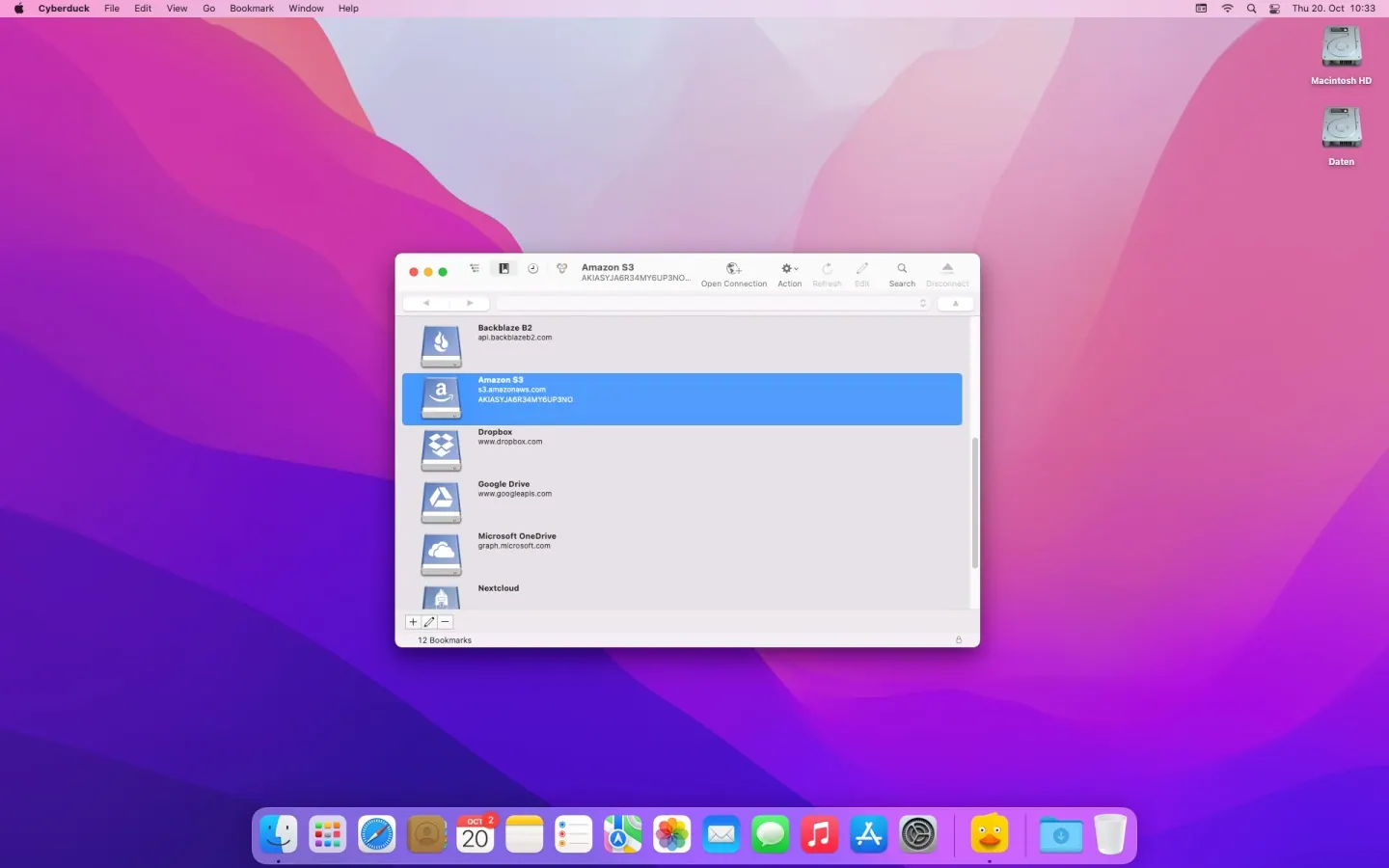
Task: Open the Cyberduck dock icon
Action: click(990, 834)
